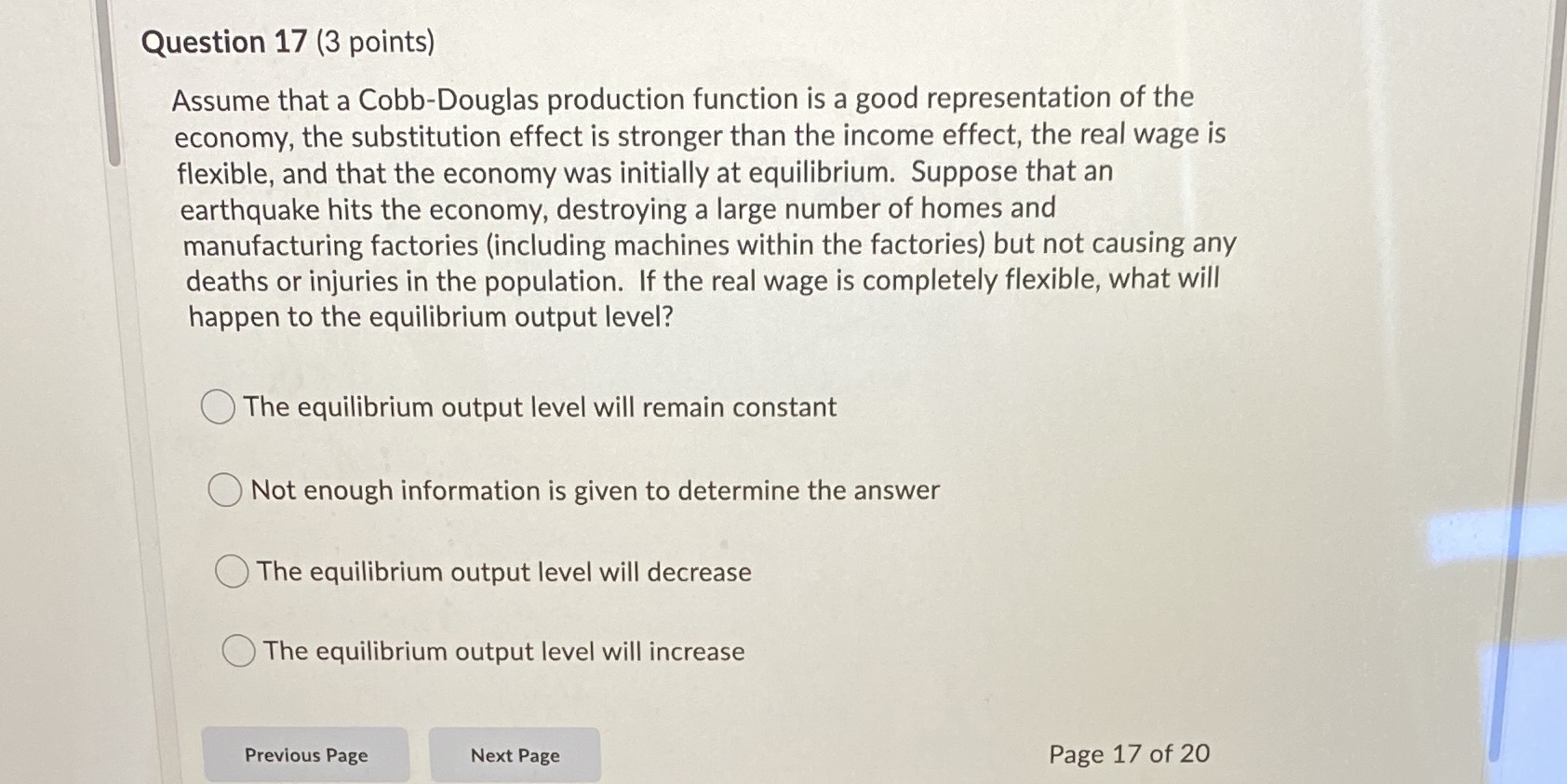Select the 'Not enough information' answer option
The height and width of the screenshot is (784, 1567).
[x=224, y=490]
